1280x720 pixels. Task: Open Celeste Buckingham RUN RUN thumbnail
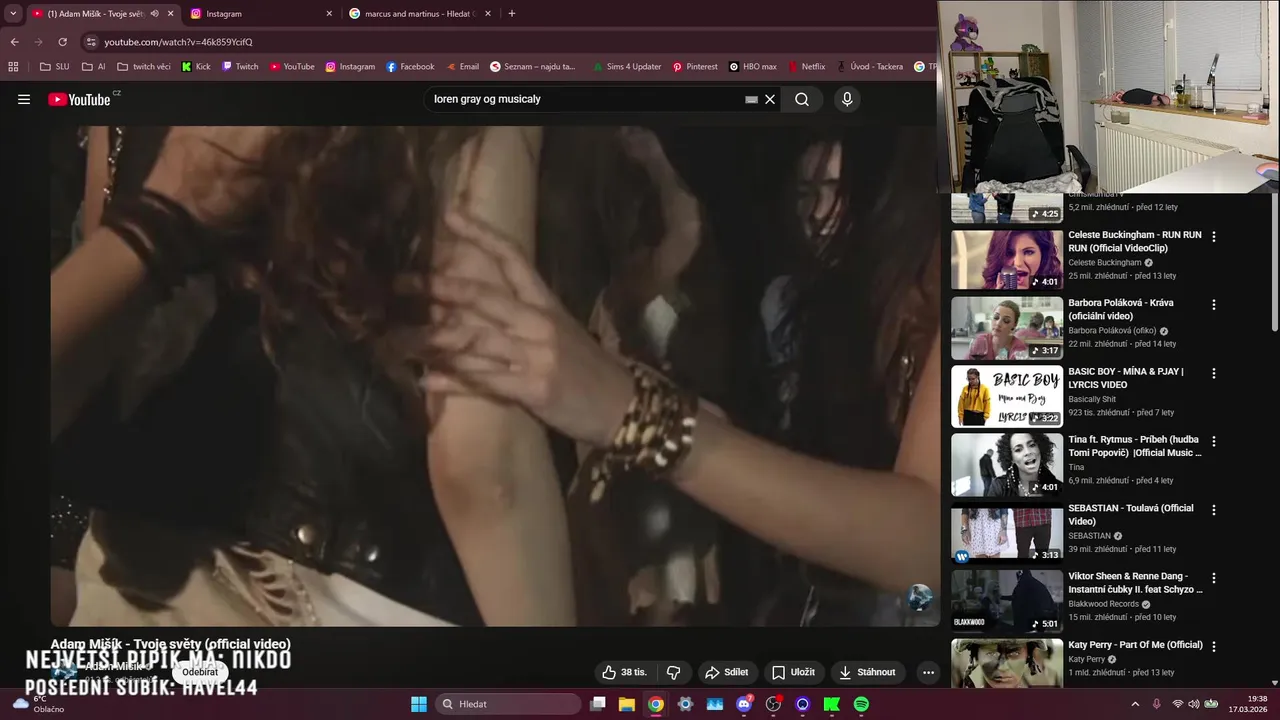coord(1007,260)
